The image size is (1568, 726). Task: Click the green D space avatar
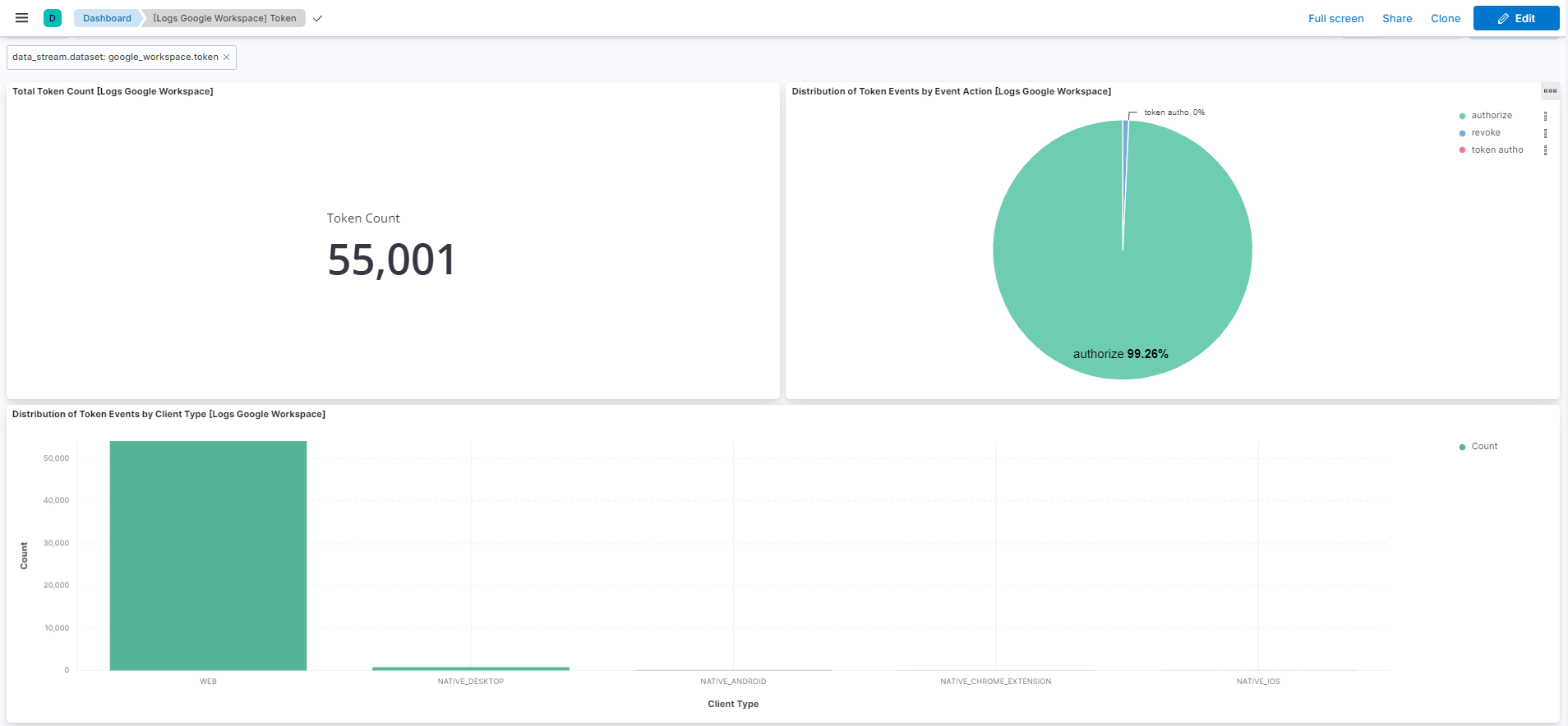[53, 18]
